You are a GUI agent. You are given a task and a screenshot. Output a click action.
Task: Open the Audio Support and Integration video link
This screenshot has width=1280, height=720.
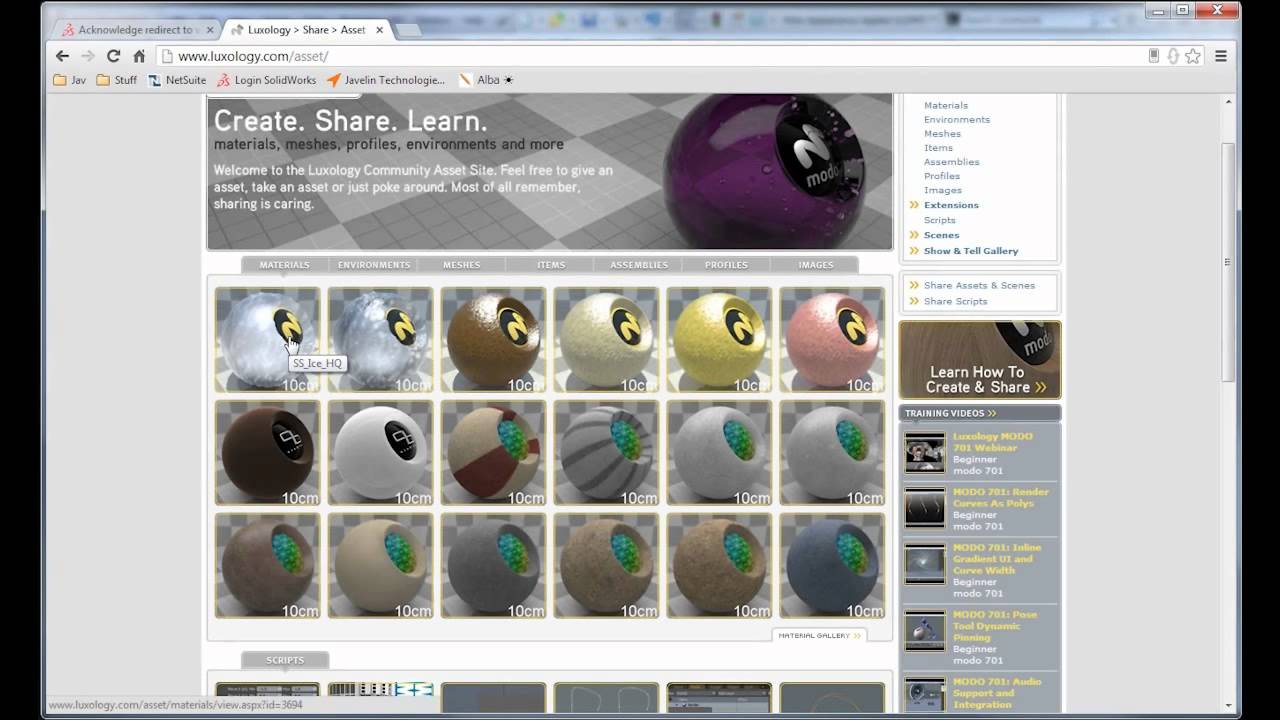click(x=997, y=693)
